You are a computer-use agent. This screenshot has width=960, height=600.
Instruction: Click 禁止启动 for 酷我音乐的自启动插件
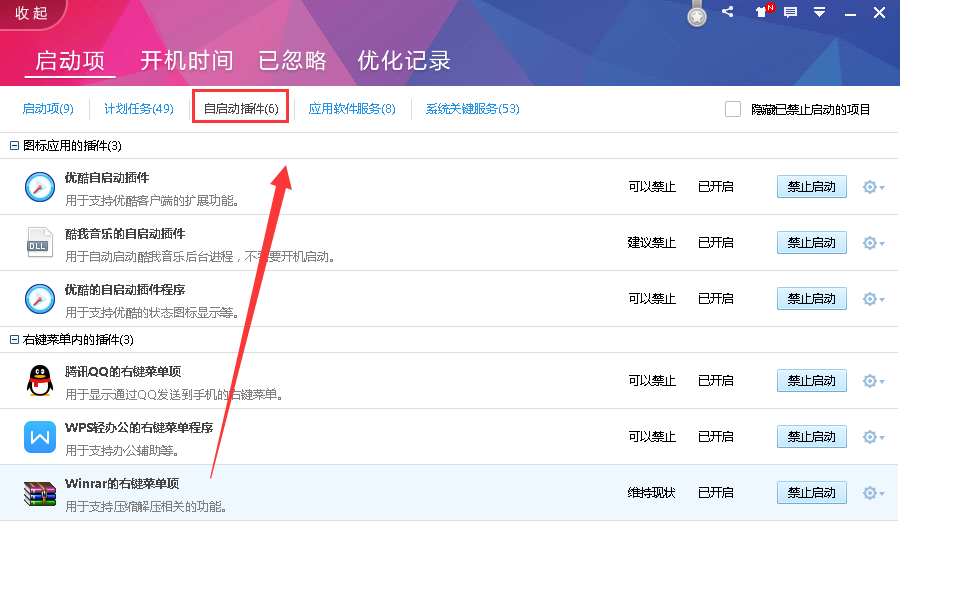[x=812, y=242]
